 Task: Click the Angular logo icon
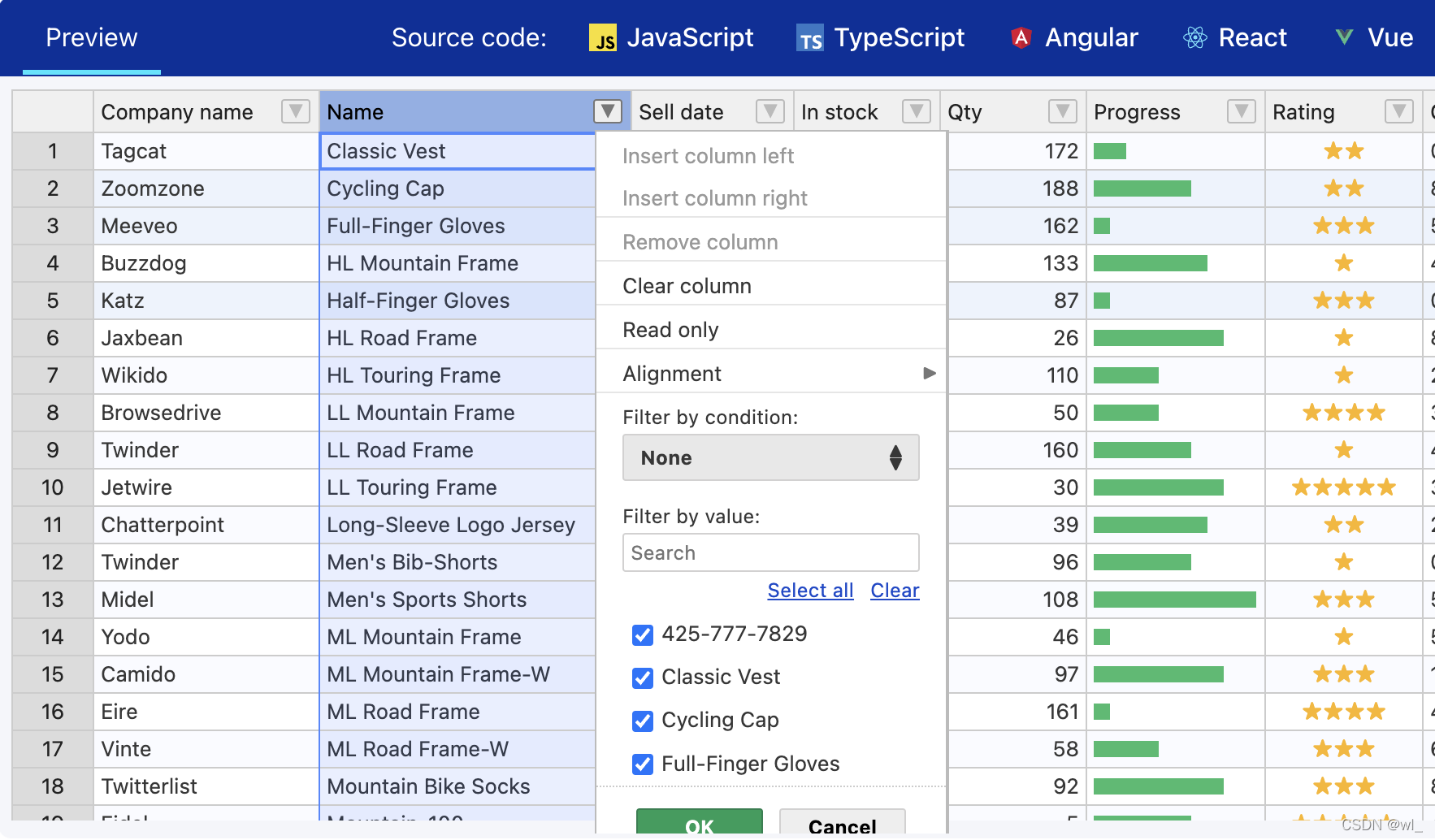[x=1021, y=37]
